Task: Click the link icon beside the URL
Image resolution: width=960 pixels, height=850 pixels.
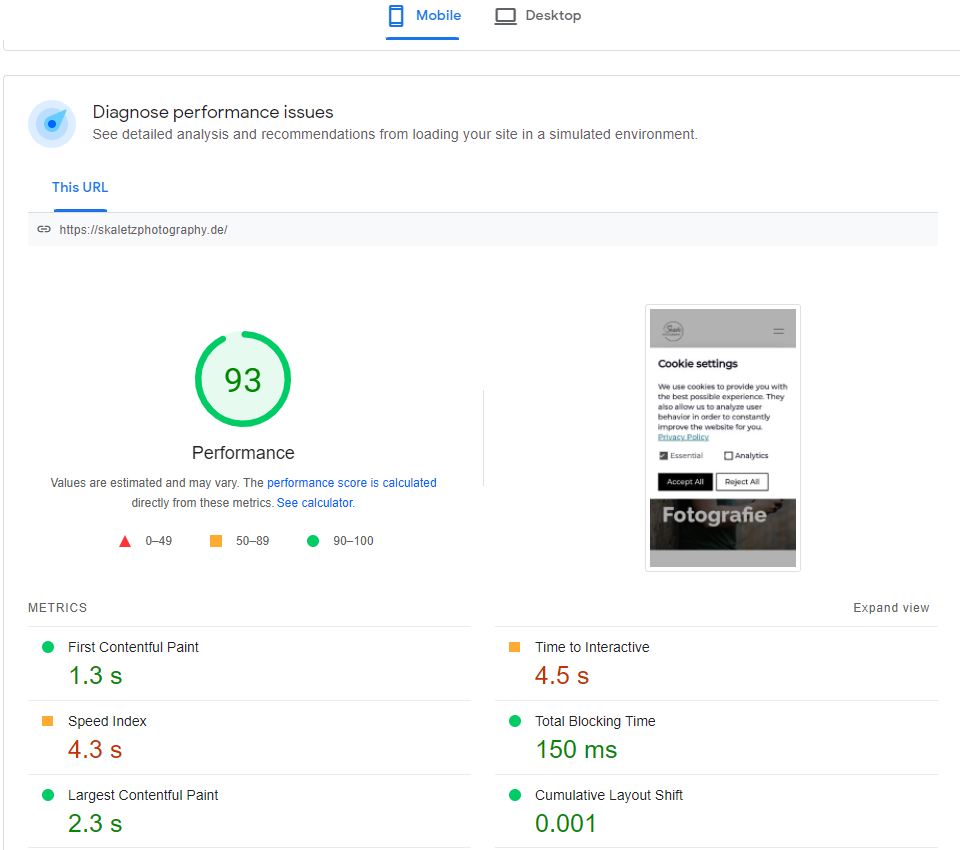Action: (44, 229)
